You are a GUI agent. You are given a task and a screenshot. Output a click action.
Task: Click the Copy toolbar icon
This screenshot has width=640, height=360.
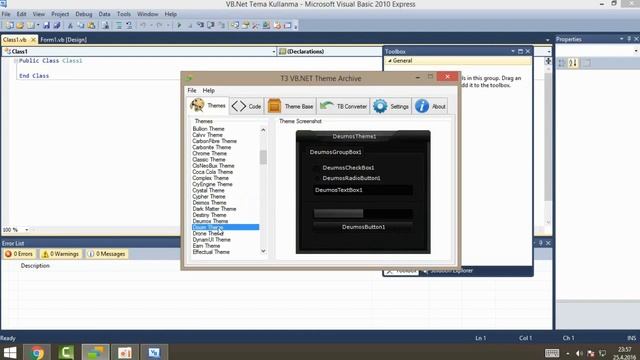pyautogui.click(x=81, y=25)
